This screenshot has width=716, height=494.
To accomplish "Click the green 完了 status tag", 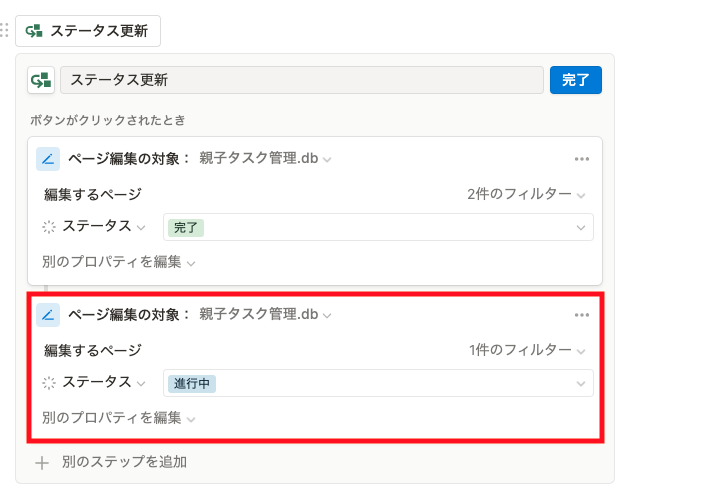I will click(x=185, y=227).
